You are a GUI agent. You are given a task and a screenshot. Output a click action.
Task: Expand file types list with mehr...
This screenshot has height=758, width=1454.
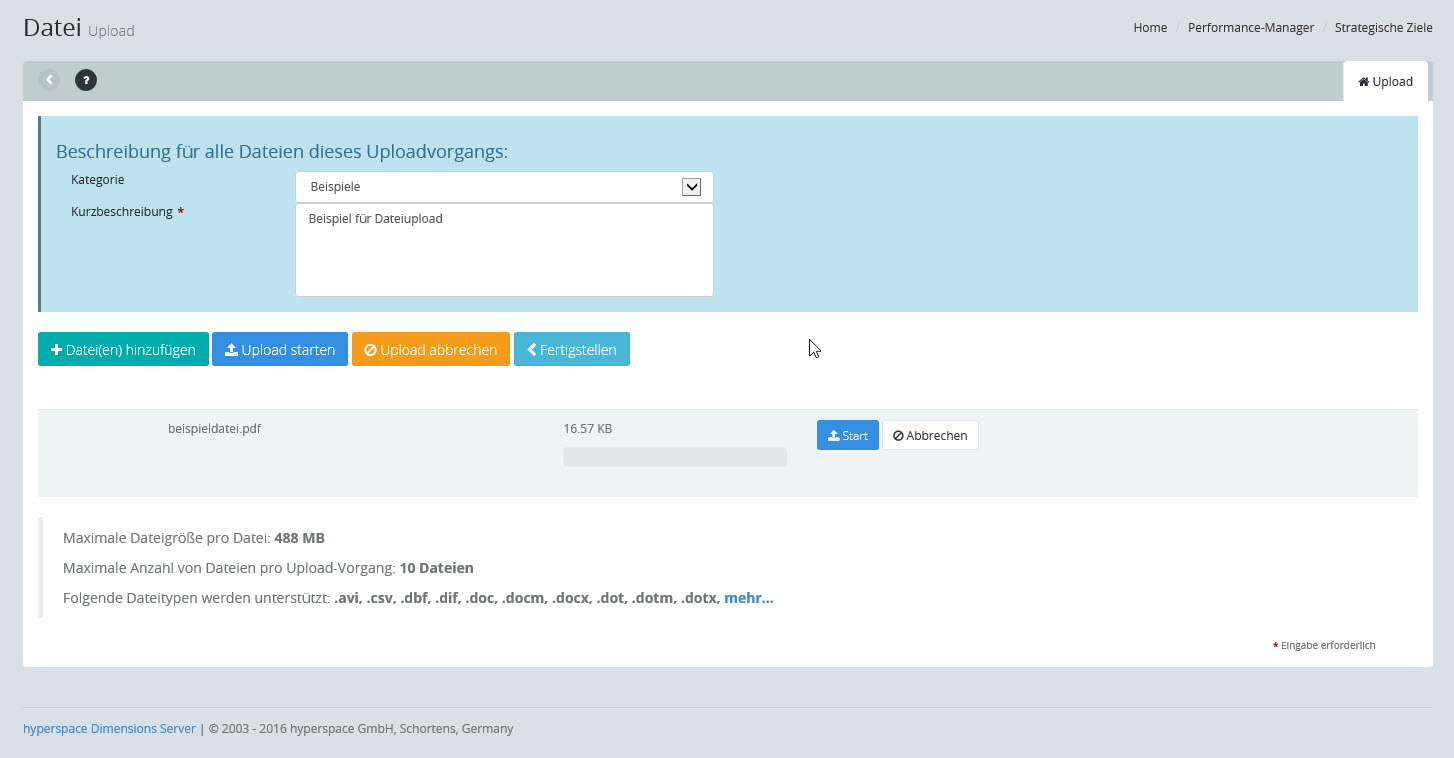748,598
